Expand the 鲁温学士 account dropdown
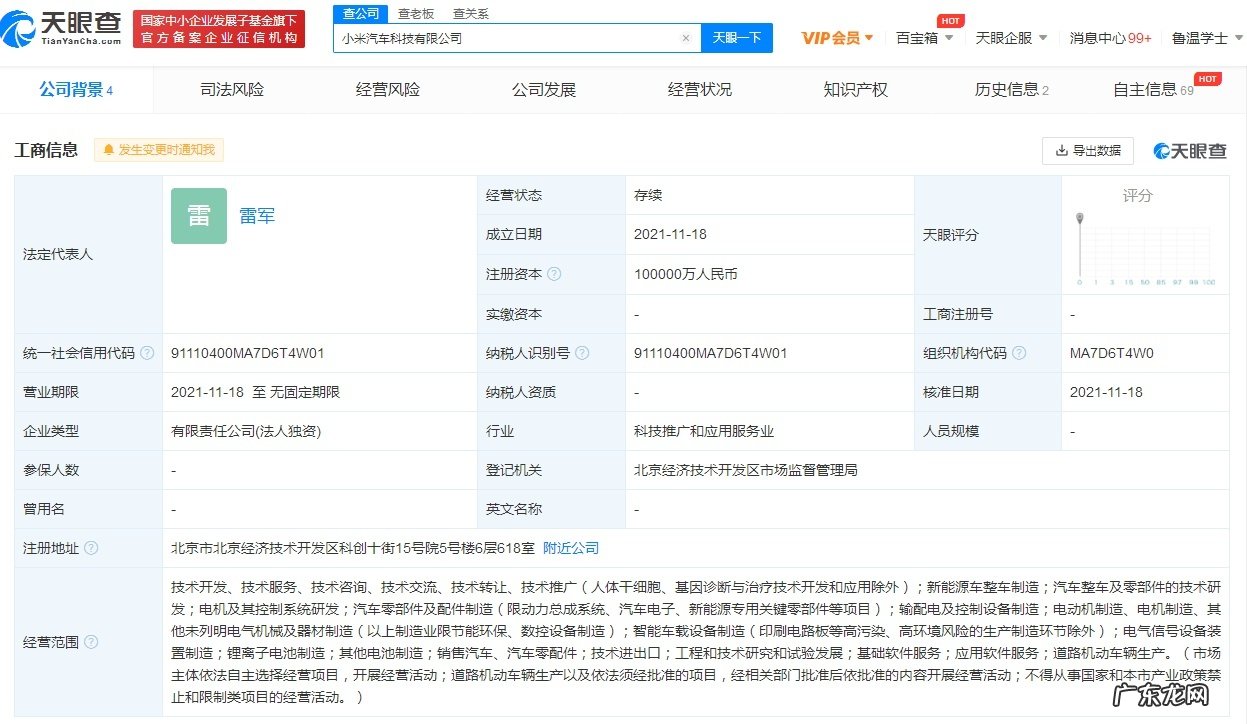 1204,36
